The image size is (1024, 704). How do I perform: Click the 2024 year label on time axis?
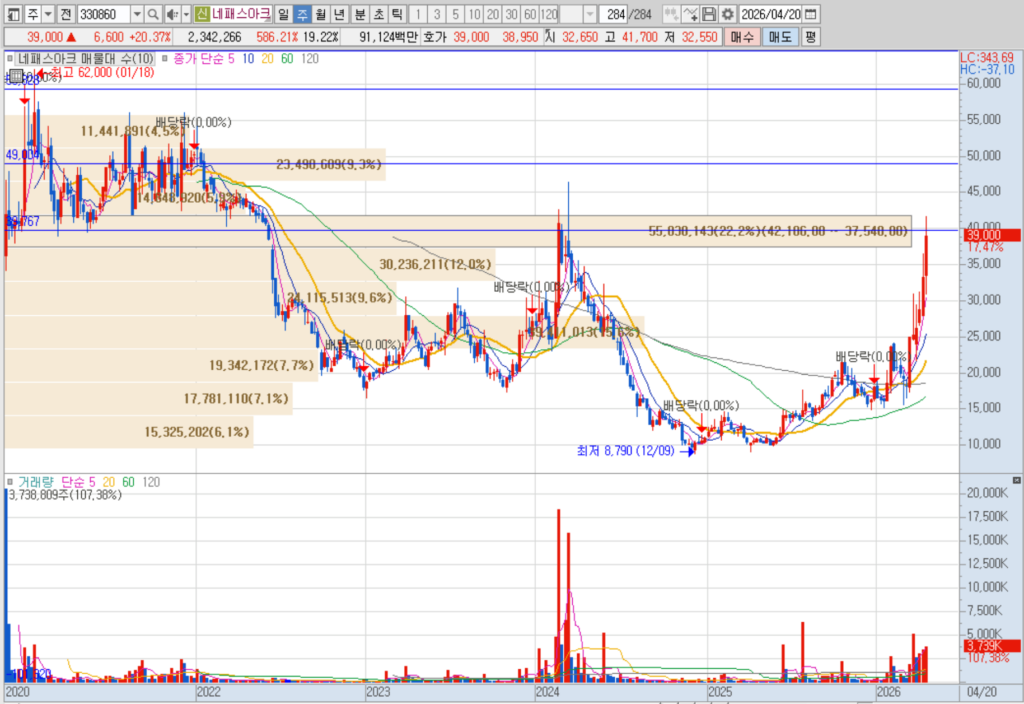tap(547, 692)
